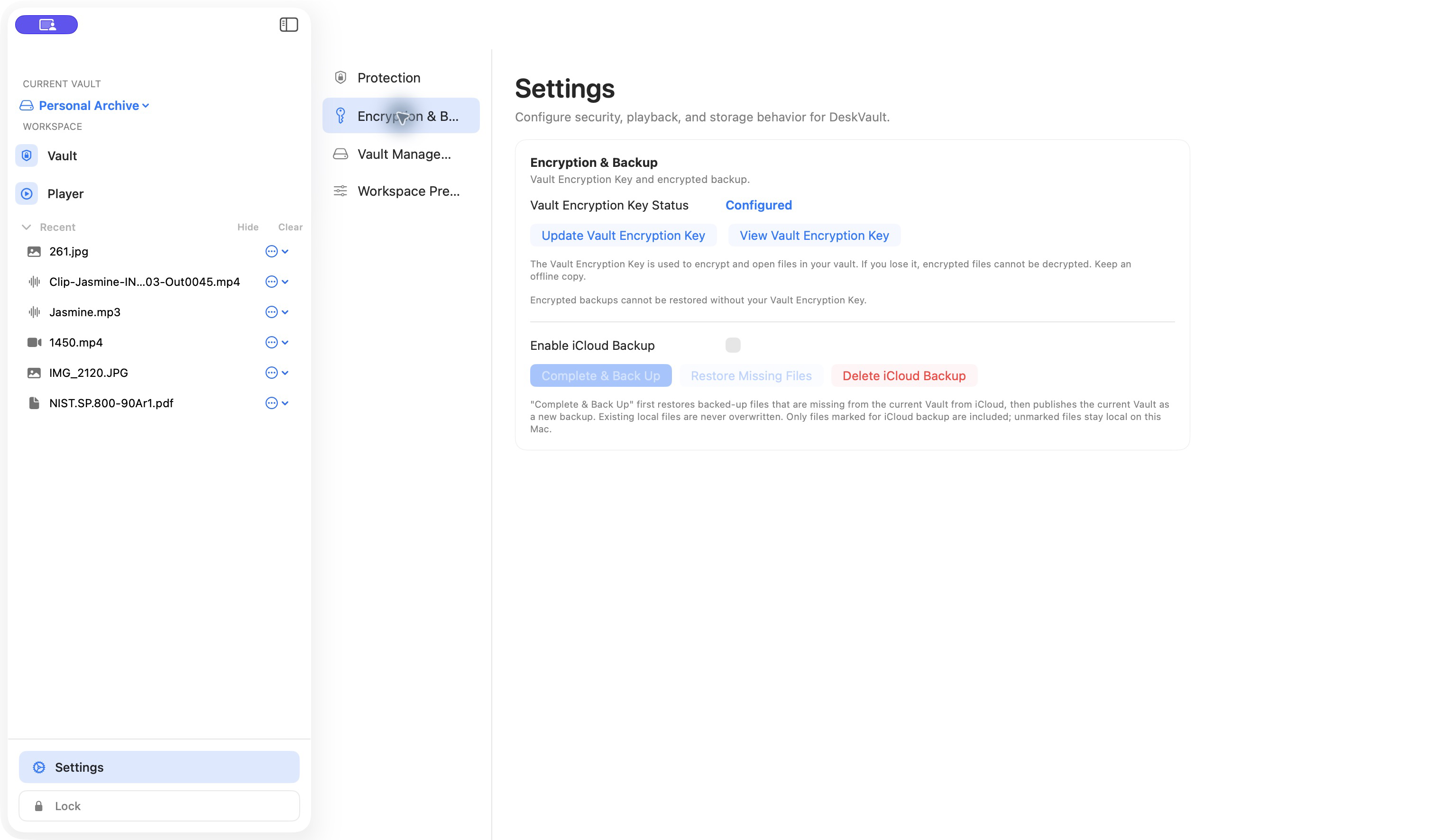Expand the chevron next to 1450.mp4
The width and height of the screenshot is (1434, 840).
[x=285, y=342]
